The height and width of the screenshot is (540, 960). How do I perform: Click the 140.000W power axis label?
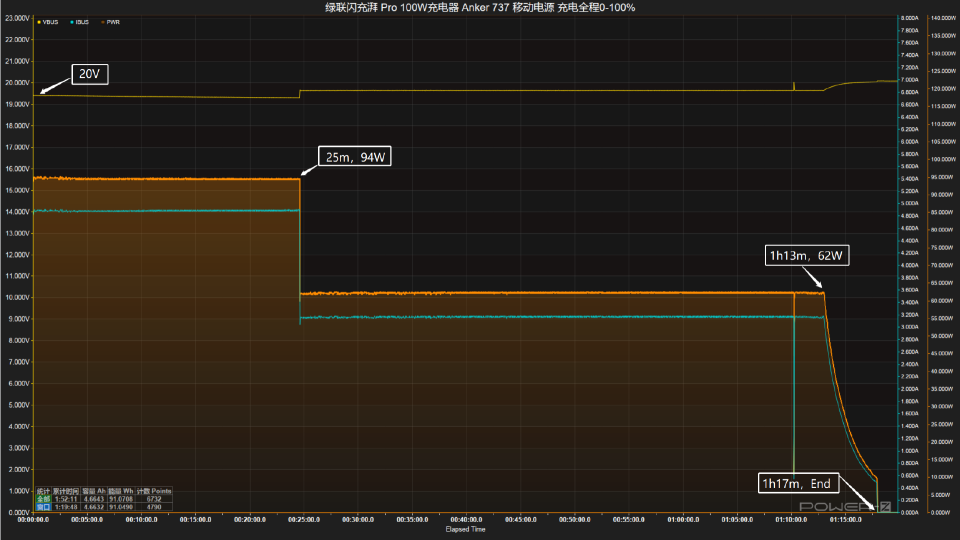point(943,18)
